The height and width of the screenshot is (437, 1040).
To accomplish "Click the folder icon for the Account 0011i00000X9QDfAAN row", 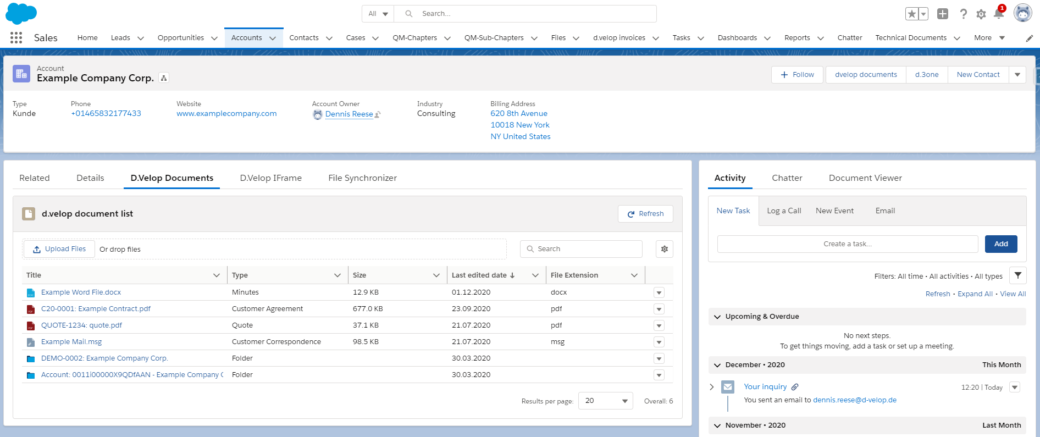I will coord(30,375).
